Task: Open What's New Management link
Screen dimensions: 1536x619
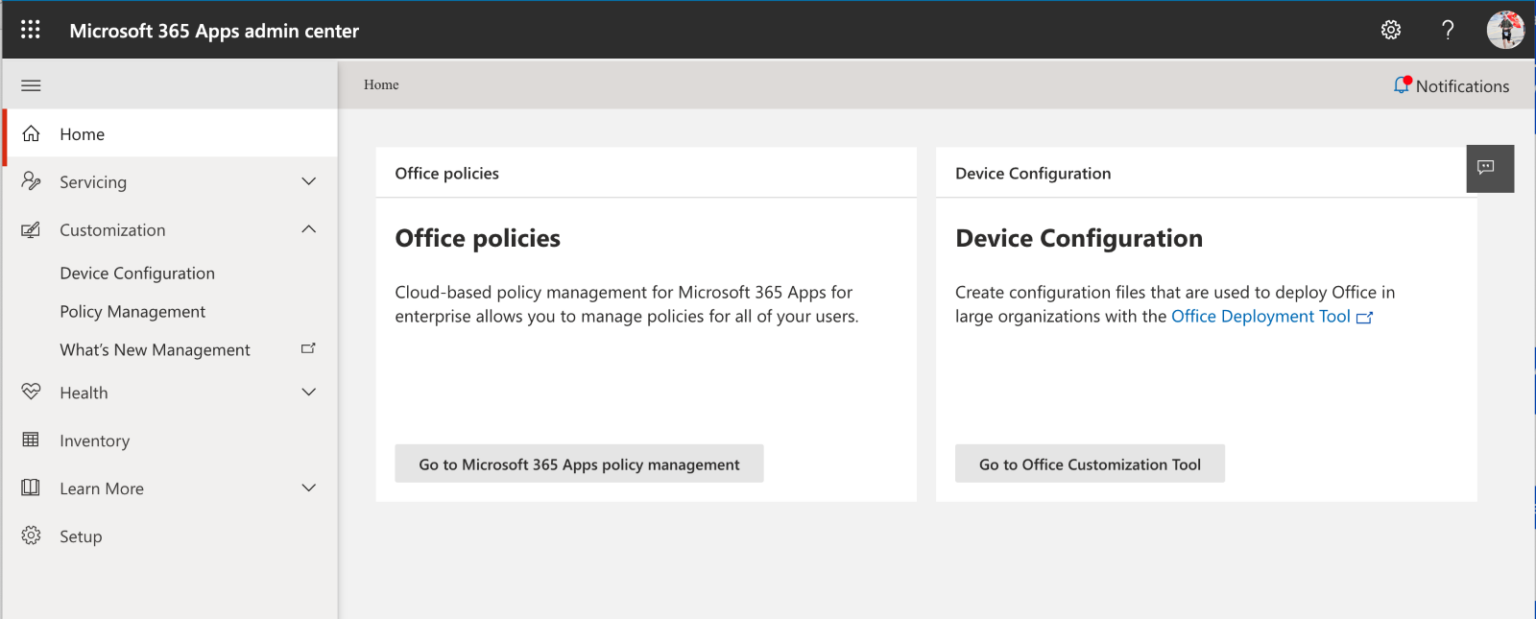Action: coord(155,350)
